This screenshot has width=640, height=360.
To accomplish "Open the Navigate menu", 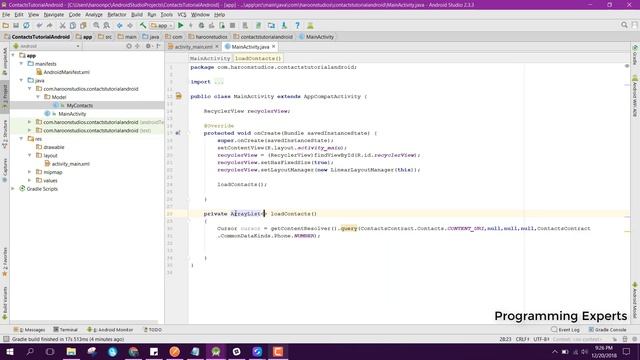I will 54,15.
